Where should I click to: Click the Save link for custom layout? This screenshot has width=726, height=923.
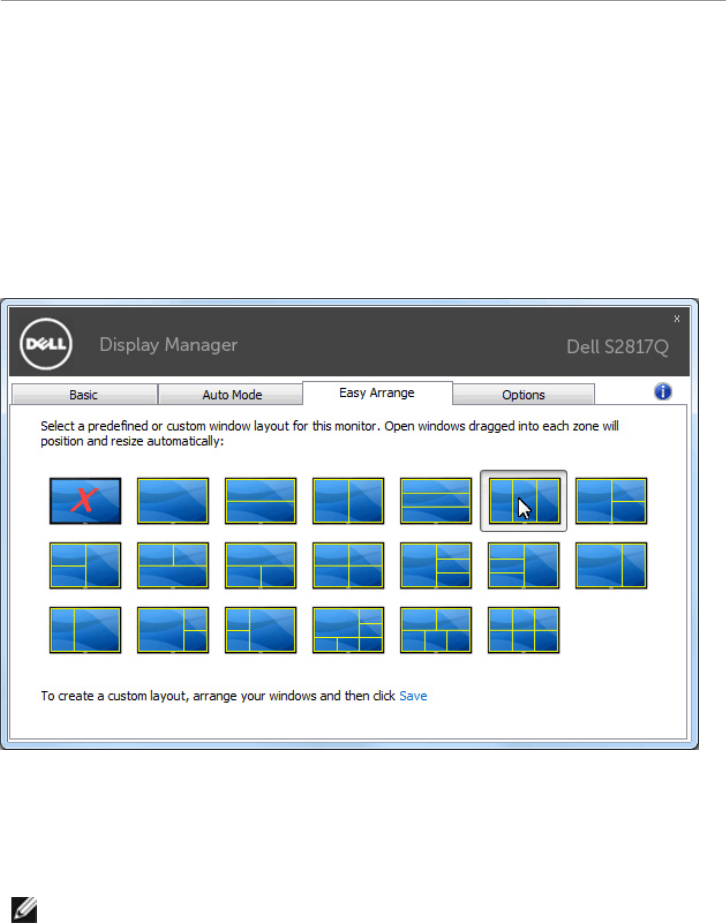tap(413, 696)
